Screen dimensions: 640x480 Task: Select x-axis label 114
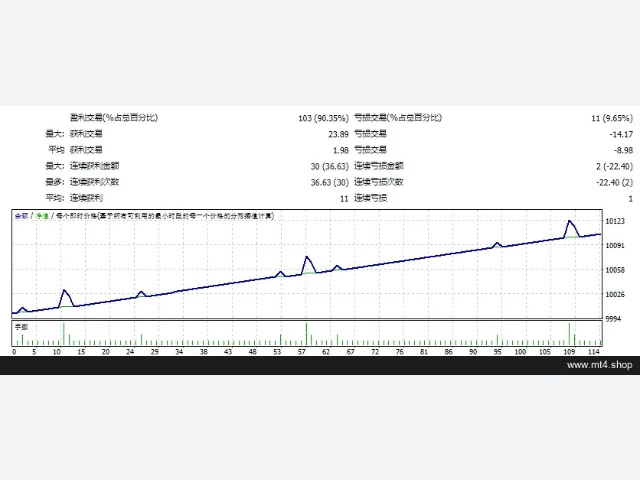(x=594, y=352)
